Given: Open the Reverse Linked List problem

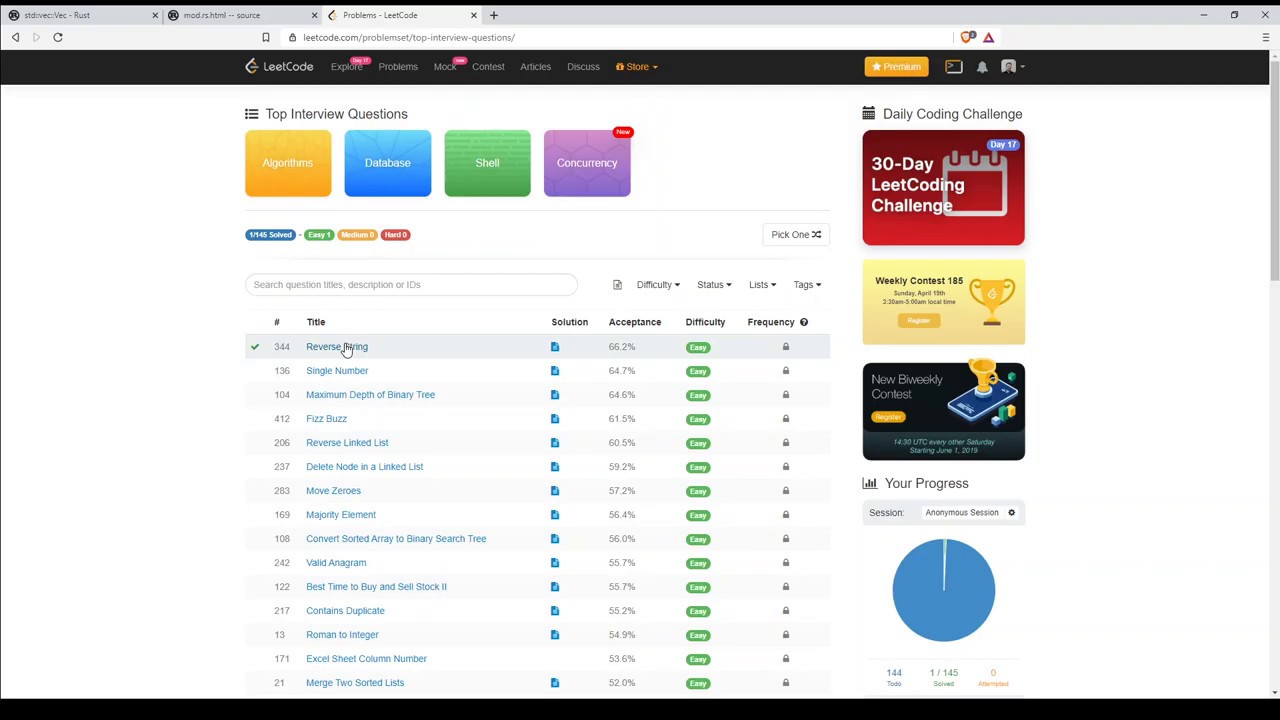Looking at the screenshot, I should coord(347,443).
